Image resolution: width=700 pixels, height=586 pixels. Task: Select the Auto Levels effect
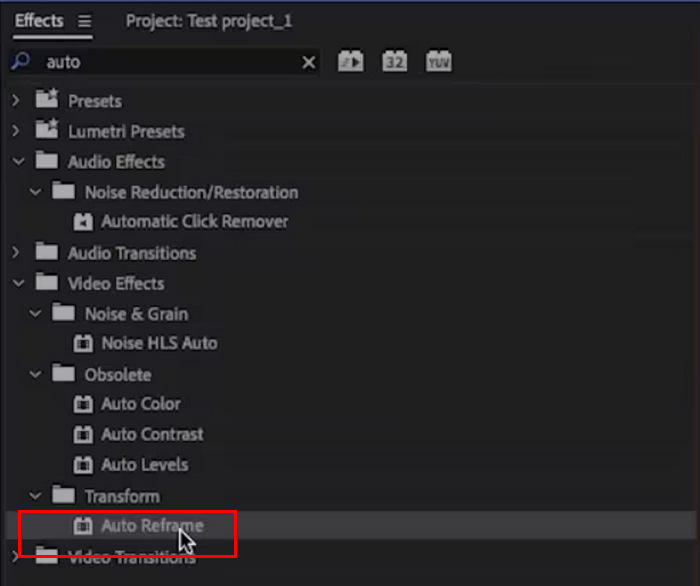pyautogui.click(x=145, y=465)
